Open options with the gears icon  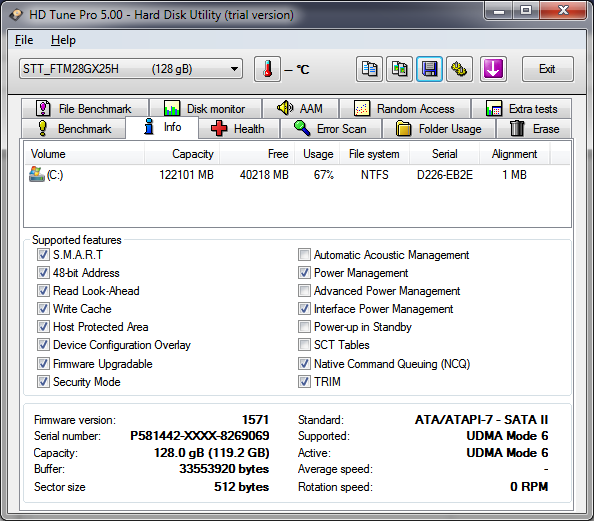point(459,69)
